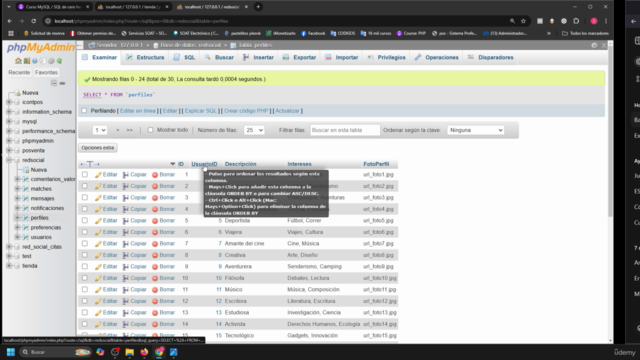
Task: Collapse all sidebar tree nodes icon
Action: (54, 83)
